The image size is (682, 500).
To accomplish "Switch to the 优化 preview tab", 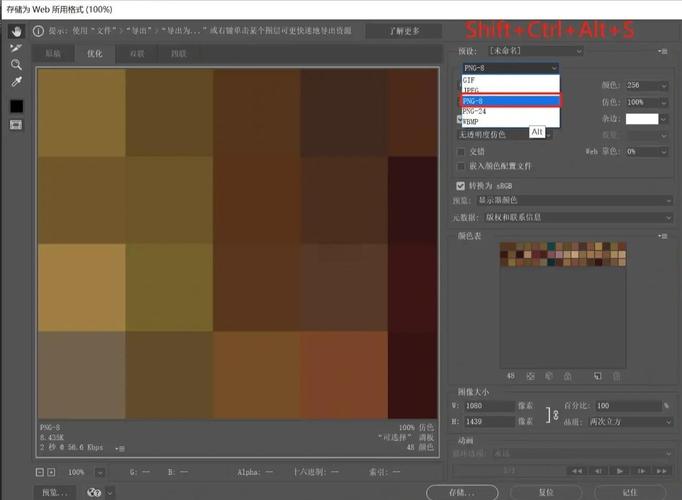I will point(94,53).
